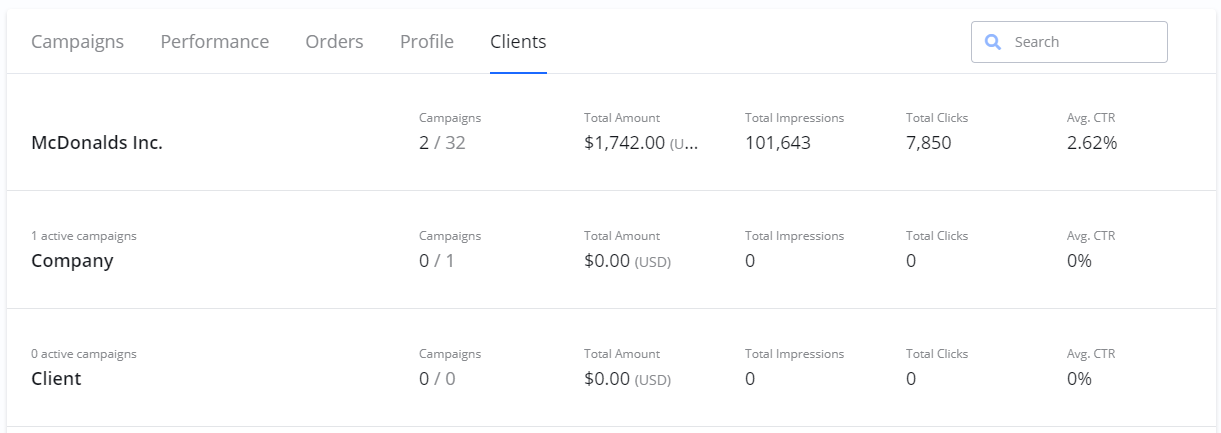This screenshot has height=433, width=1221.
Task: Click the 7,850 total clicks value
Action: coord(928,143)
